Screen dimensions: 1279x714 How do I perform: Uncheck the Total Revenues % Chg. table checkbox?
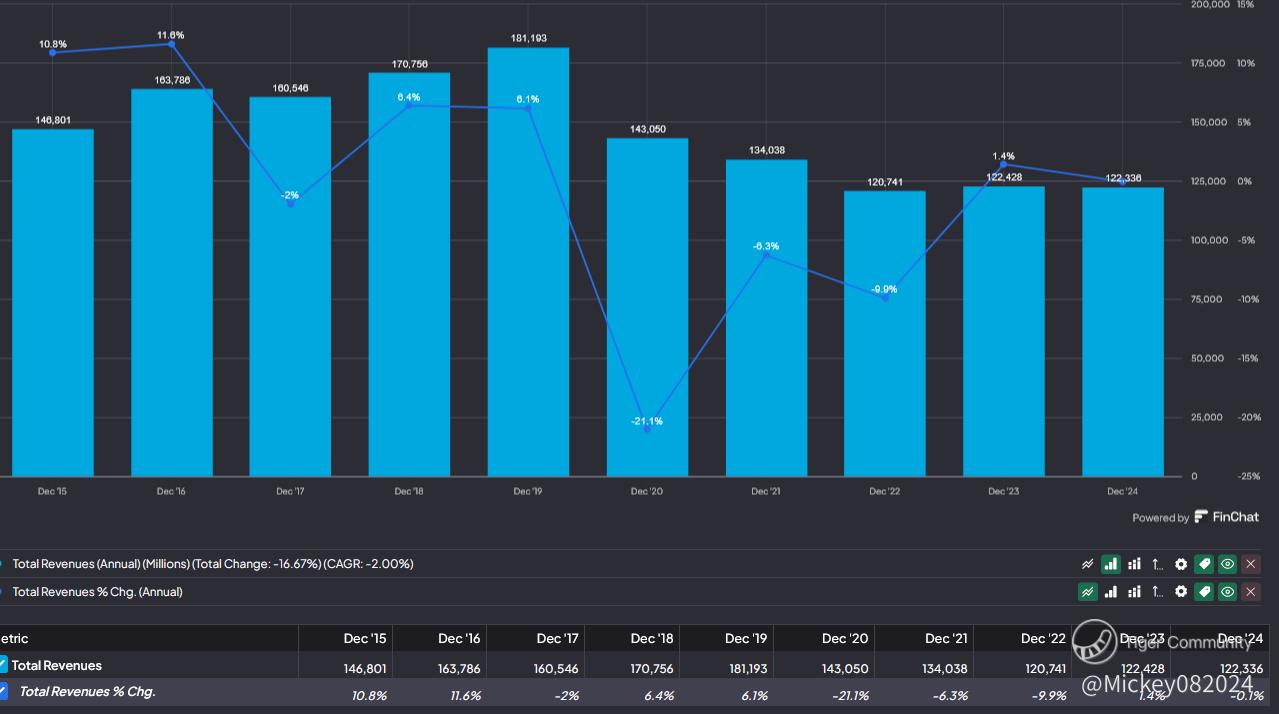click(3, 691)
